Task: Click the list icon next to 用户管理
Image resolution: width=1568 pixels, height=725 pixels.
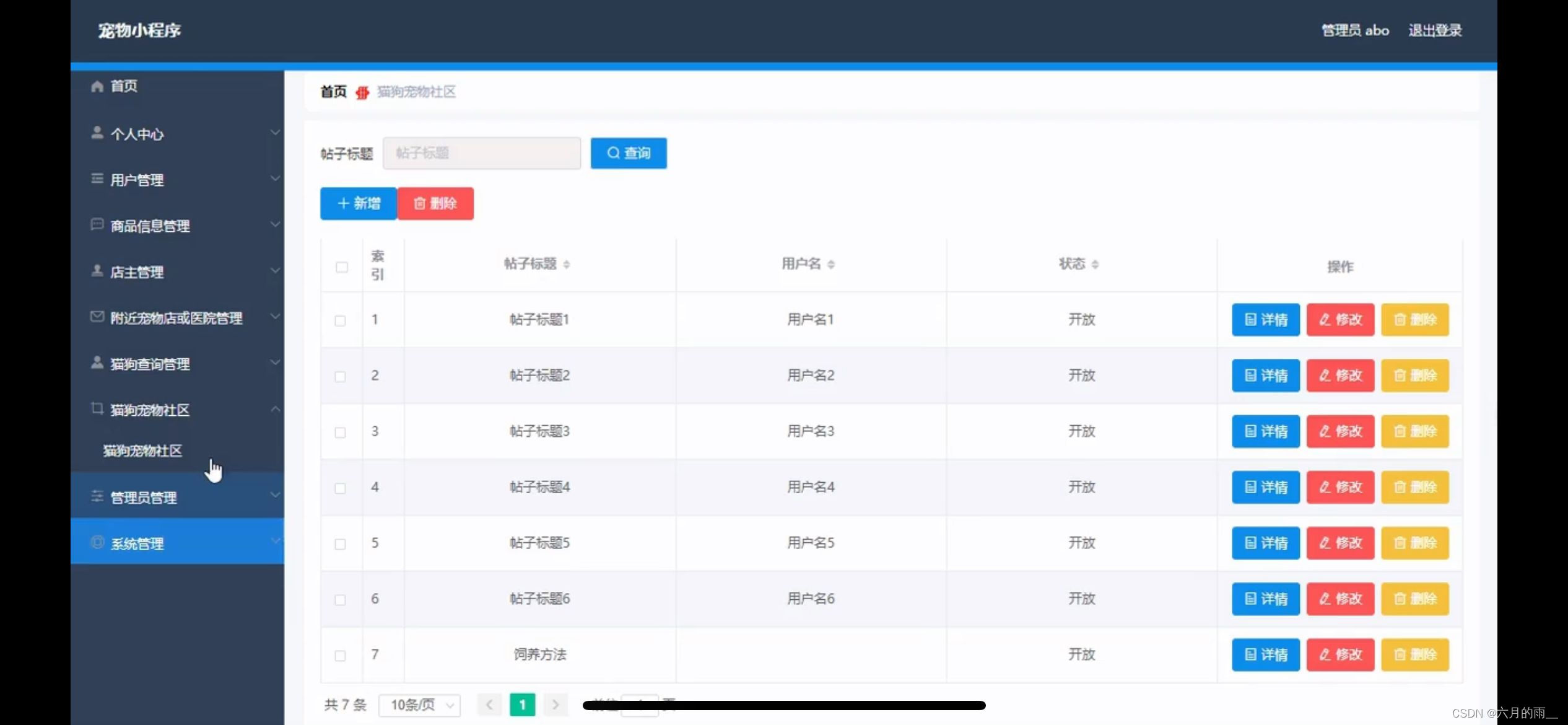Action: (x=97, y=179)
